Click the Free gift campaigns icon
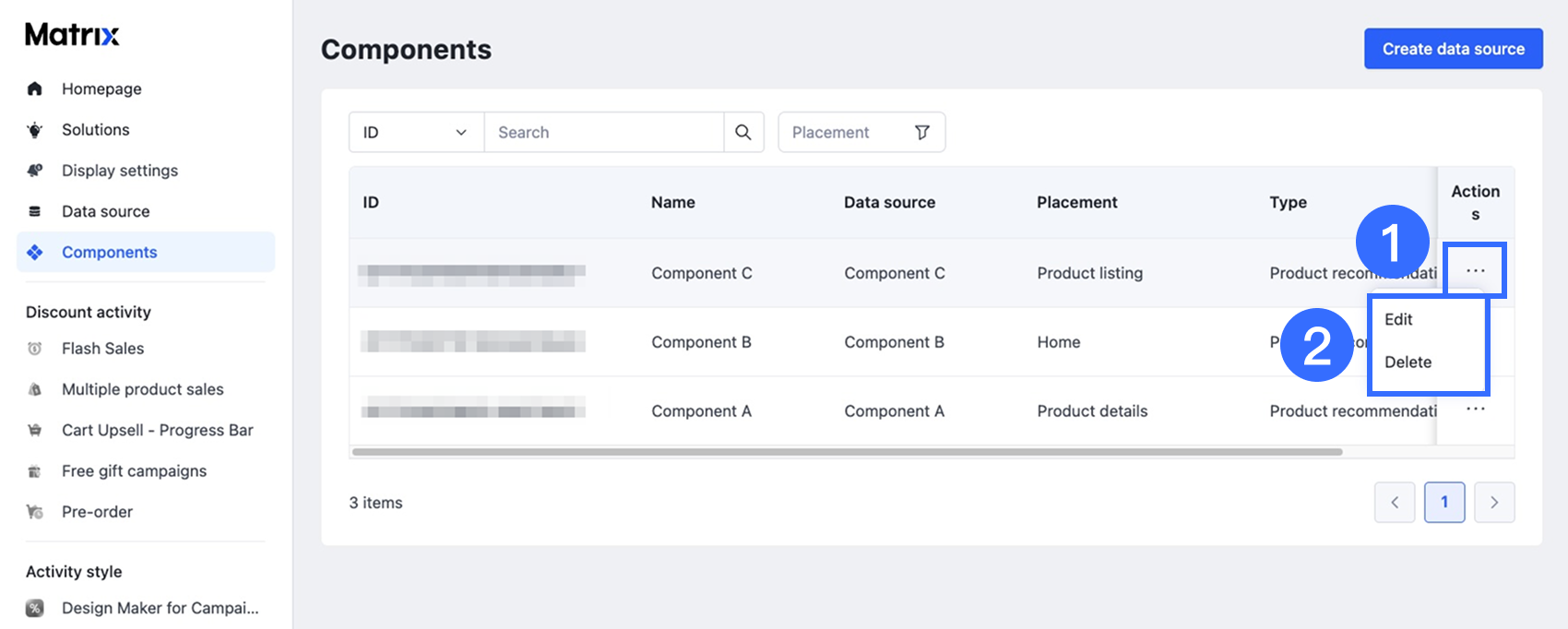The width and height of the screenshot is (1568, 629). coord(35,471)
